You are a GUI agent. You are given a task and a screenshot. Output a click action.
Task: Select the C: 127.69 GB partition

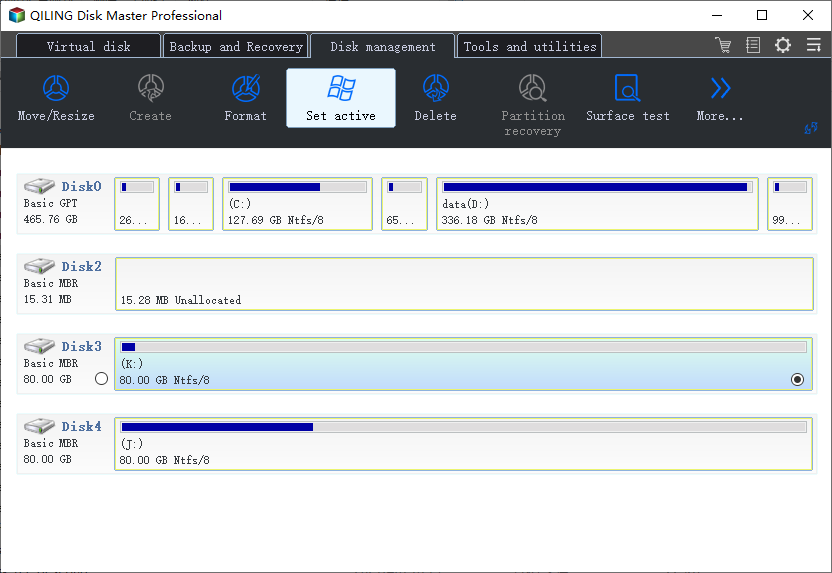click(x=297, y=204)
